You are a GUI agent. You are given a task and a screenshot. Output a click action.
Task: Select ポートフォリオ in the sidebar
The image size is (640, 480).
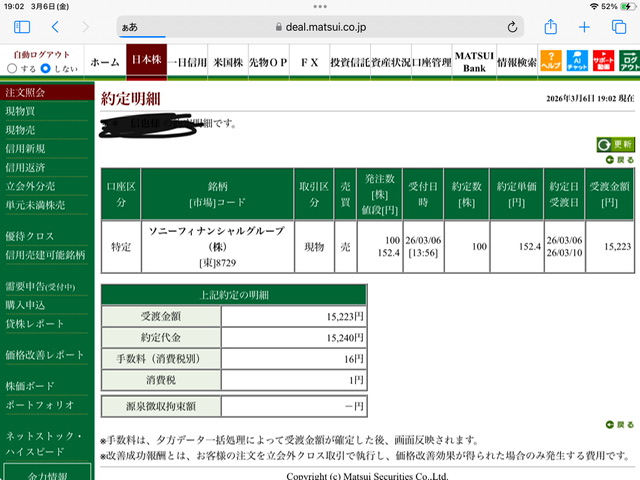40,404
